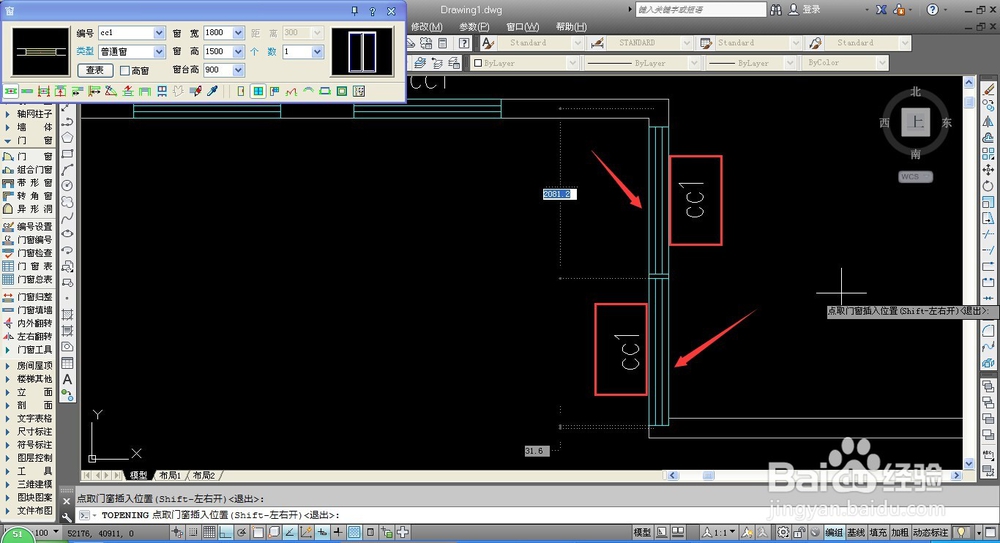Viewport: 1000px width, 543px height.
Task: Open 异形洞 irregular opening tool
Action: click(x=27, y=209)
